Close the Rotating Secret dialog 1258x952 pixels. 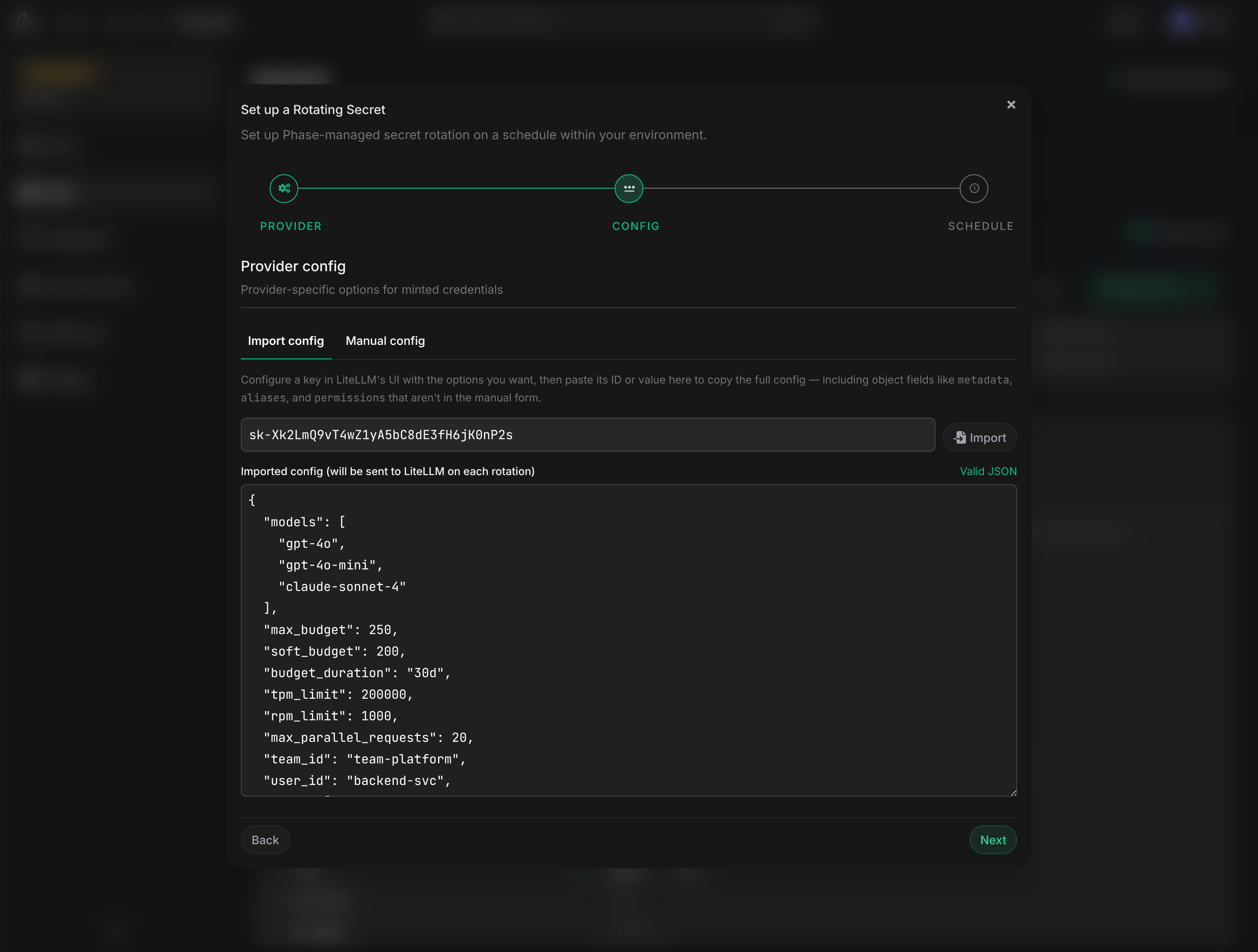pos(1010,105)
